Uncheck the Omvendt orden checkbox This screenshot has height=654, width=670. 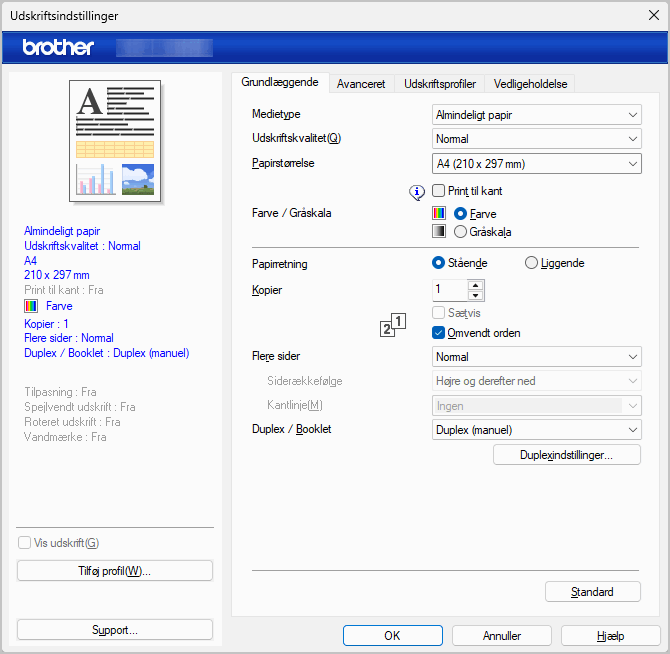tap(438, 332)
